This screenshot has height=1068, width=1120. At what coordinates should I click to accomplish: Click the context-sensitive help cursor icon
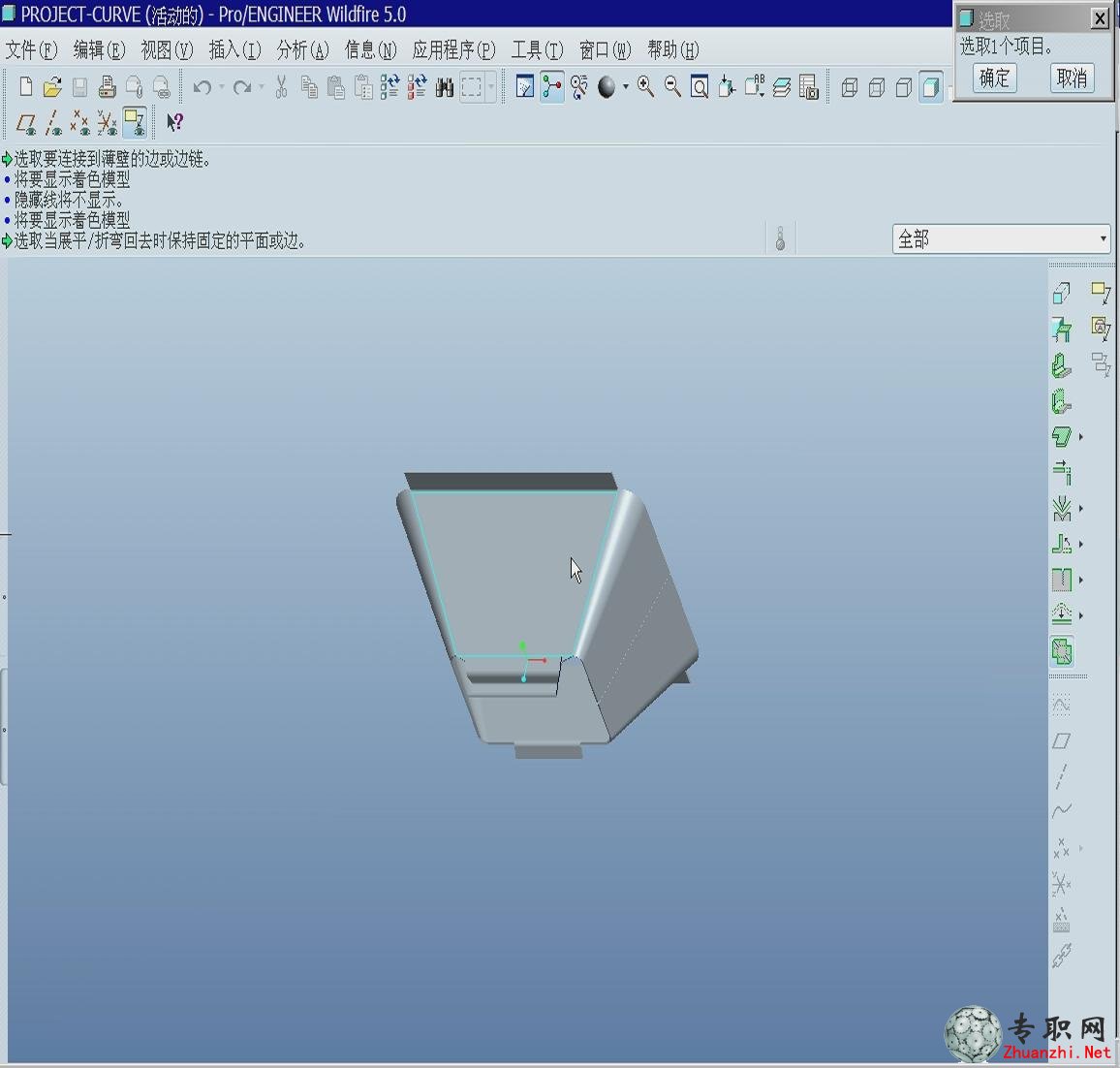click(174, 123)
